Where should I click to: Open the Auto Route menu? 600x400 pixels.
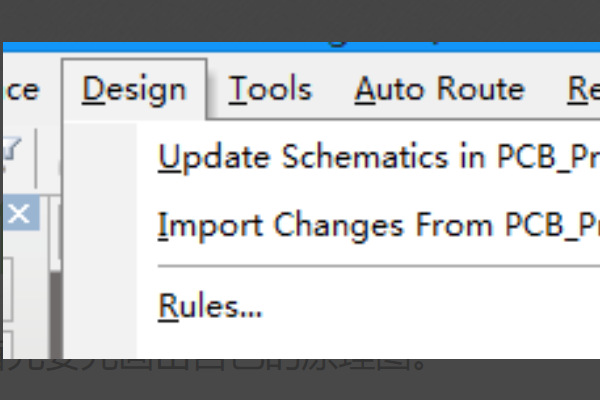(439, 90)
